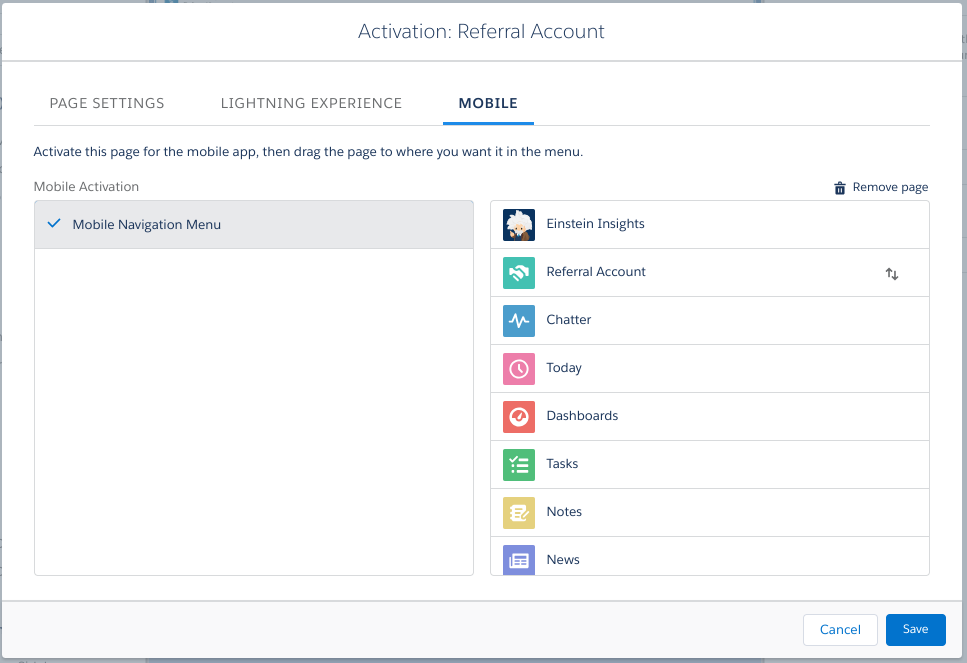Click the Notes notepad icon

coord(518,512)
